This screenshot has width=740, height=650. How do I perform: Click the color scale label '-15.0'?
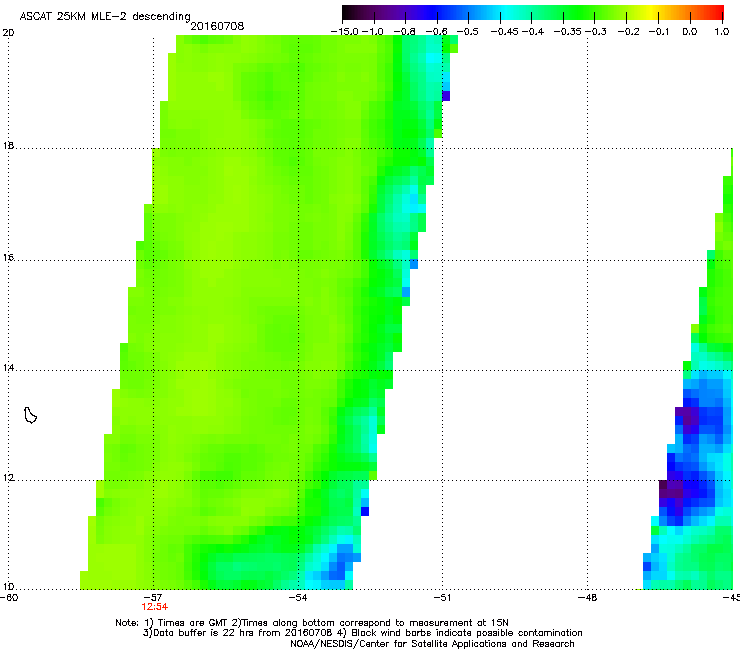click(345, 32)
